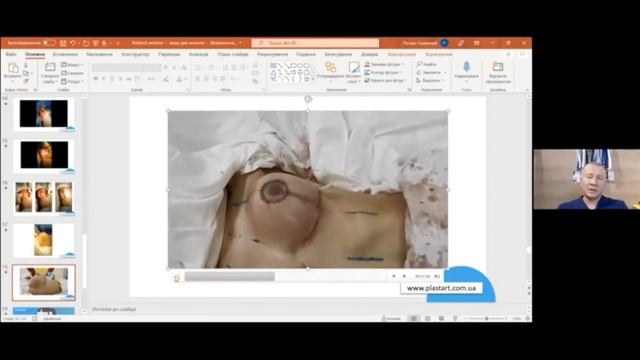This screenshot has width=640, height=360.
Task: Click the Cut scissors icon
Action: tap(26, 65)
